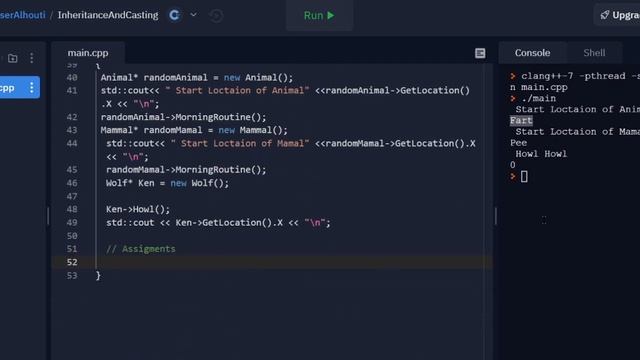Screen dimensions: 640x360
Task: Click the 'Wolf* Ken = new Wolf();' line
Action: (x=167, y=183)
